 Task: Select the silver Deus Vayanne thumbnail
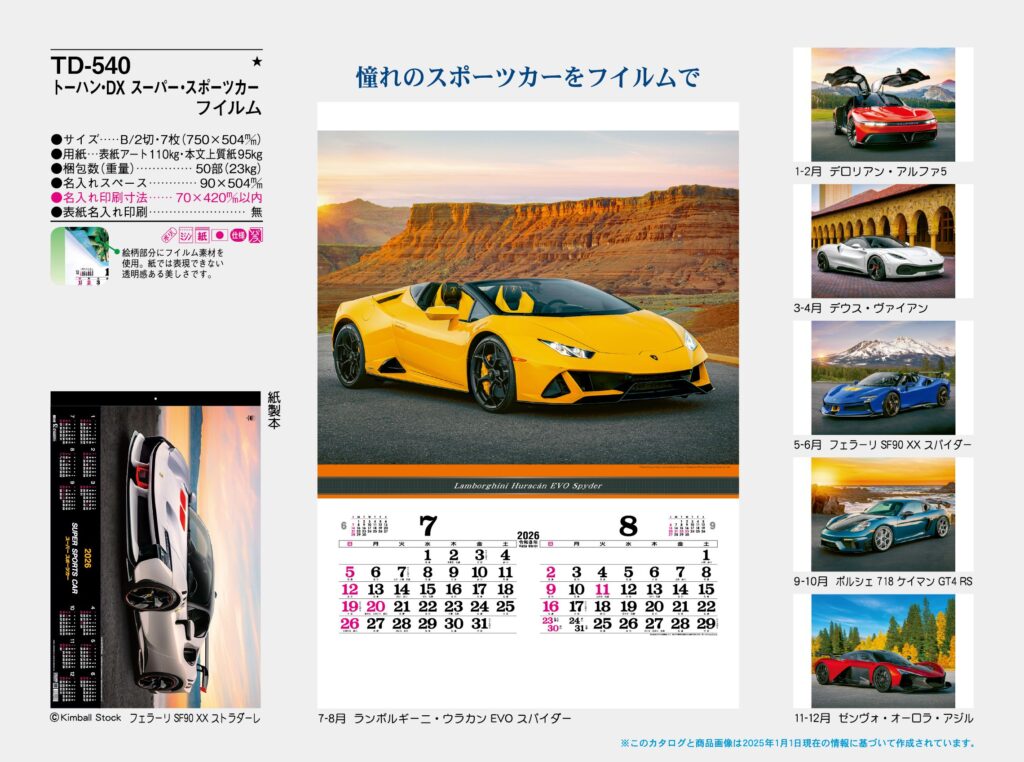[882, 241]
